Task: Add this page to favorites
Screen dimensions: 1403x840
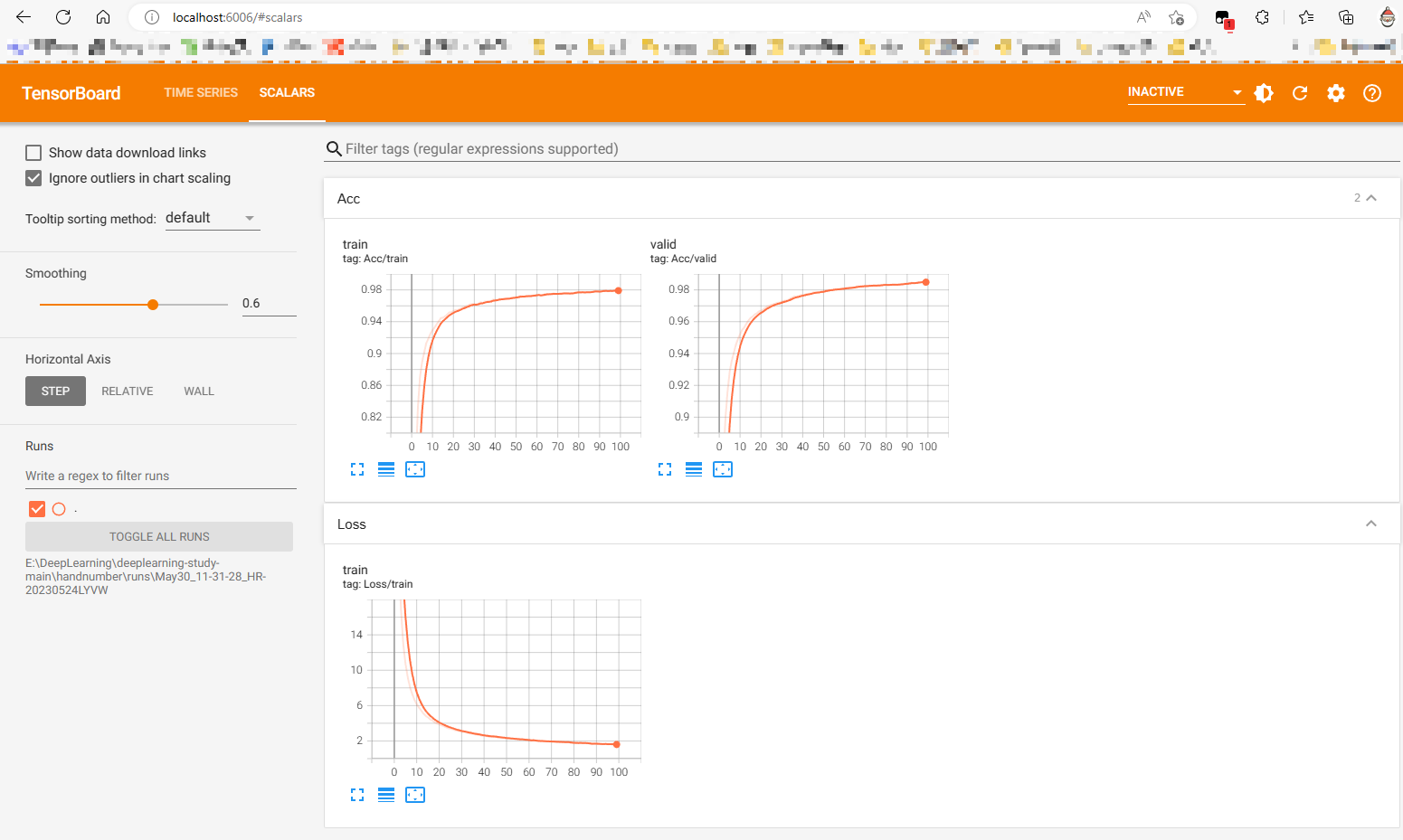Action: (1176, 17)
